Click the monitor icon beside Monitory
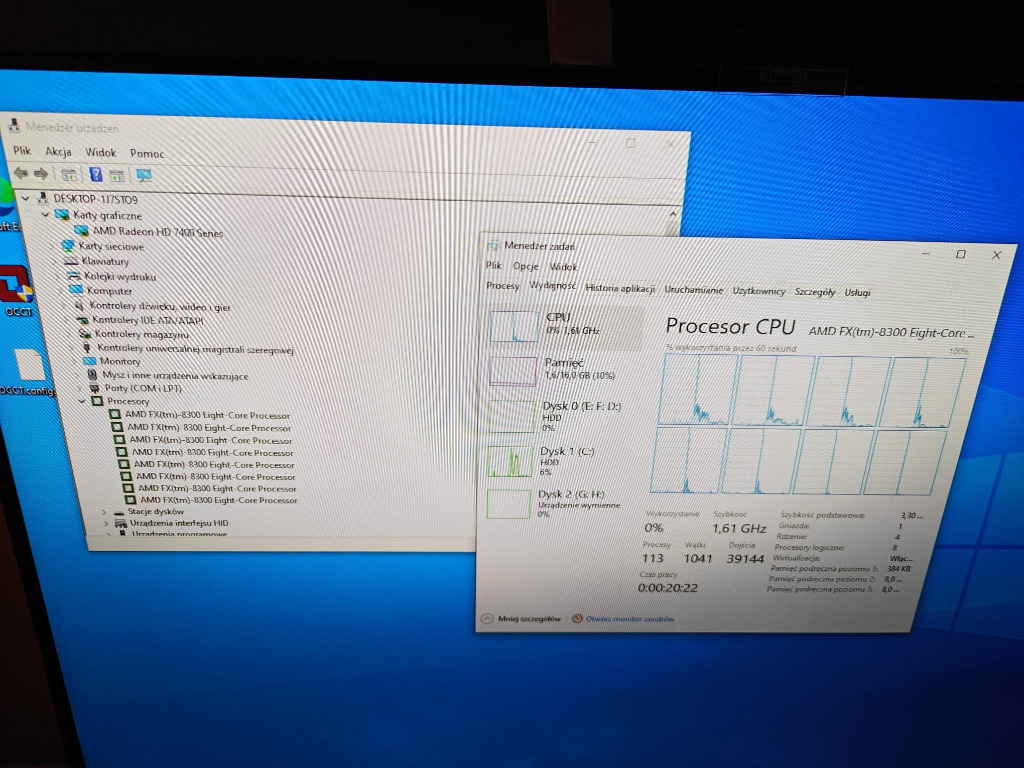1024x768 pixels. 89,361
